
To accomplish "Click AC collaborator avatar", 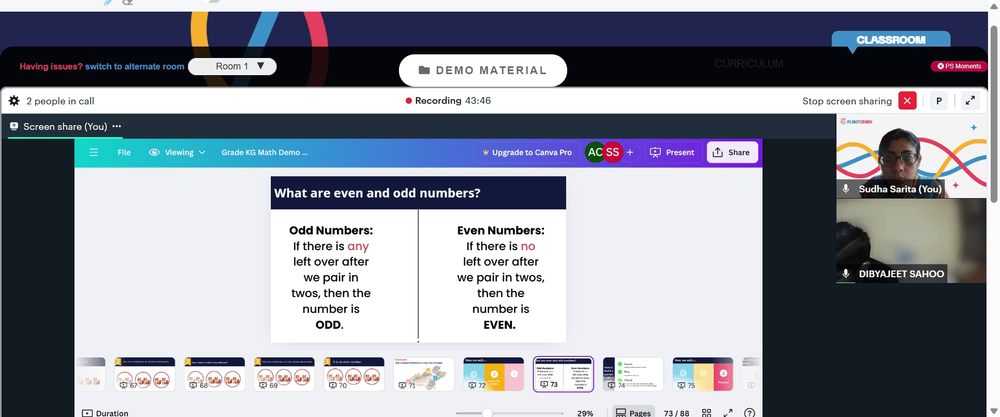I will pyautogui.click(x=595, y=152).
